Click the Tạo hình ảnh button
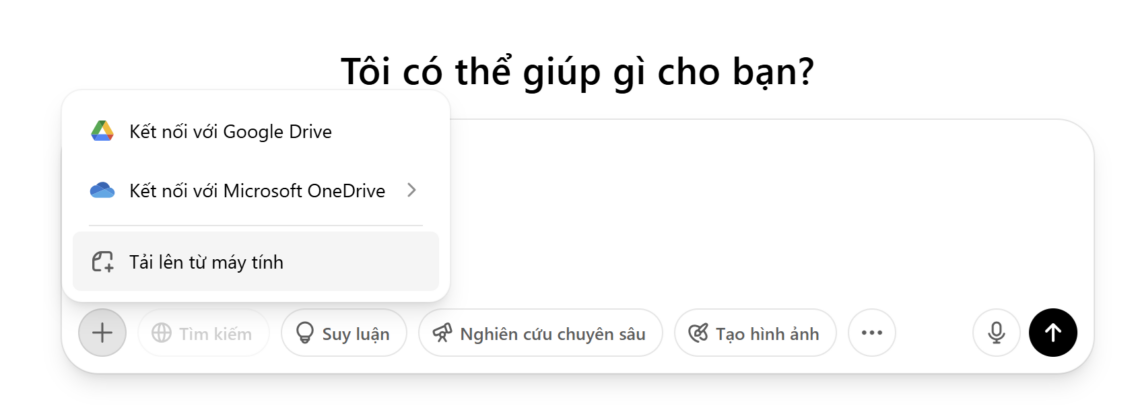The height and width of the screenshot is (410, 1140). pyautogui.click(x=755, y=333)
